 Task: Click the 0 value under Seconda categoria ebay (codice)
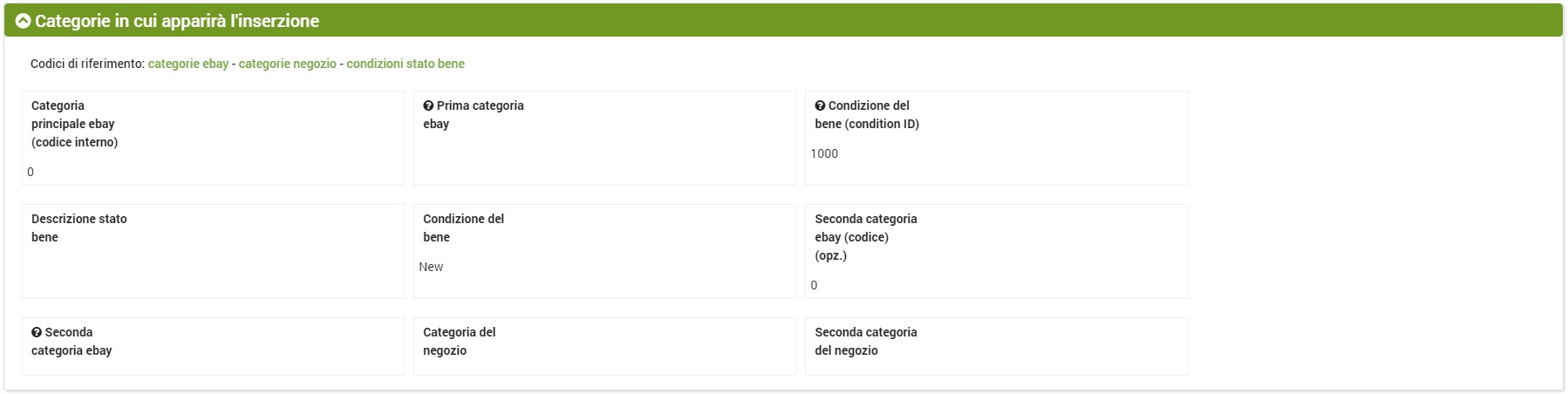tap(815, 285)
